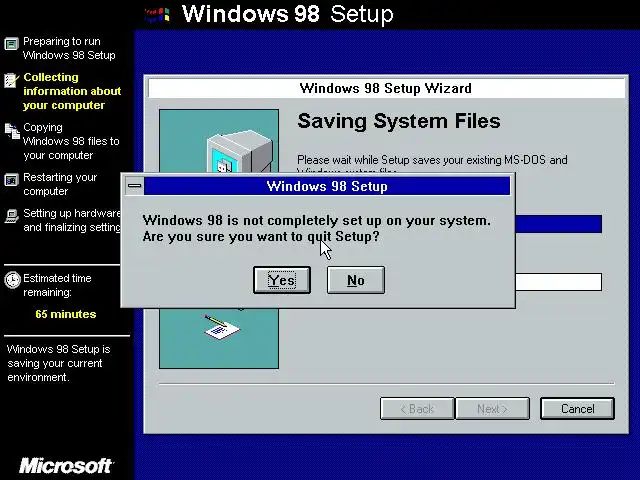Click the 'Windows 98 Setup Wizard' title
This screenshot has height=480, width=640.
(385, 88)
